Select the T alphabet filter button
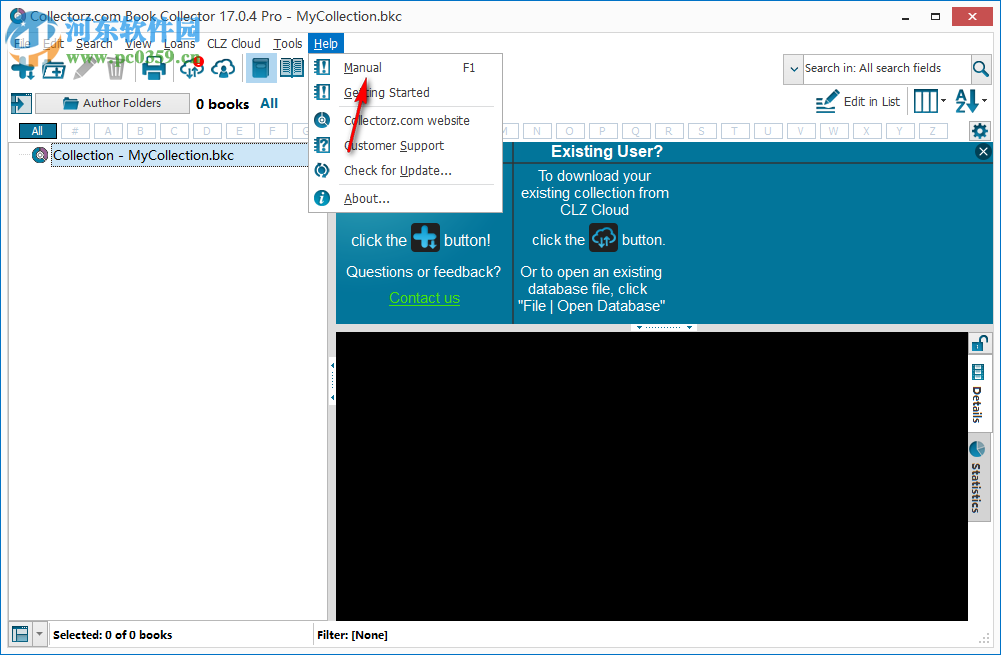 (x=734, y=131)
